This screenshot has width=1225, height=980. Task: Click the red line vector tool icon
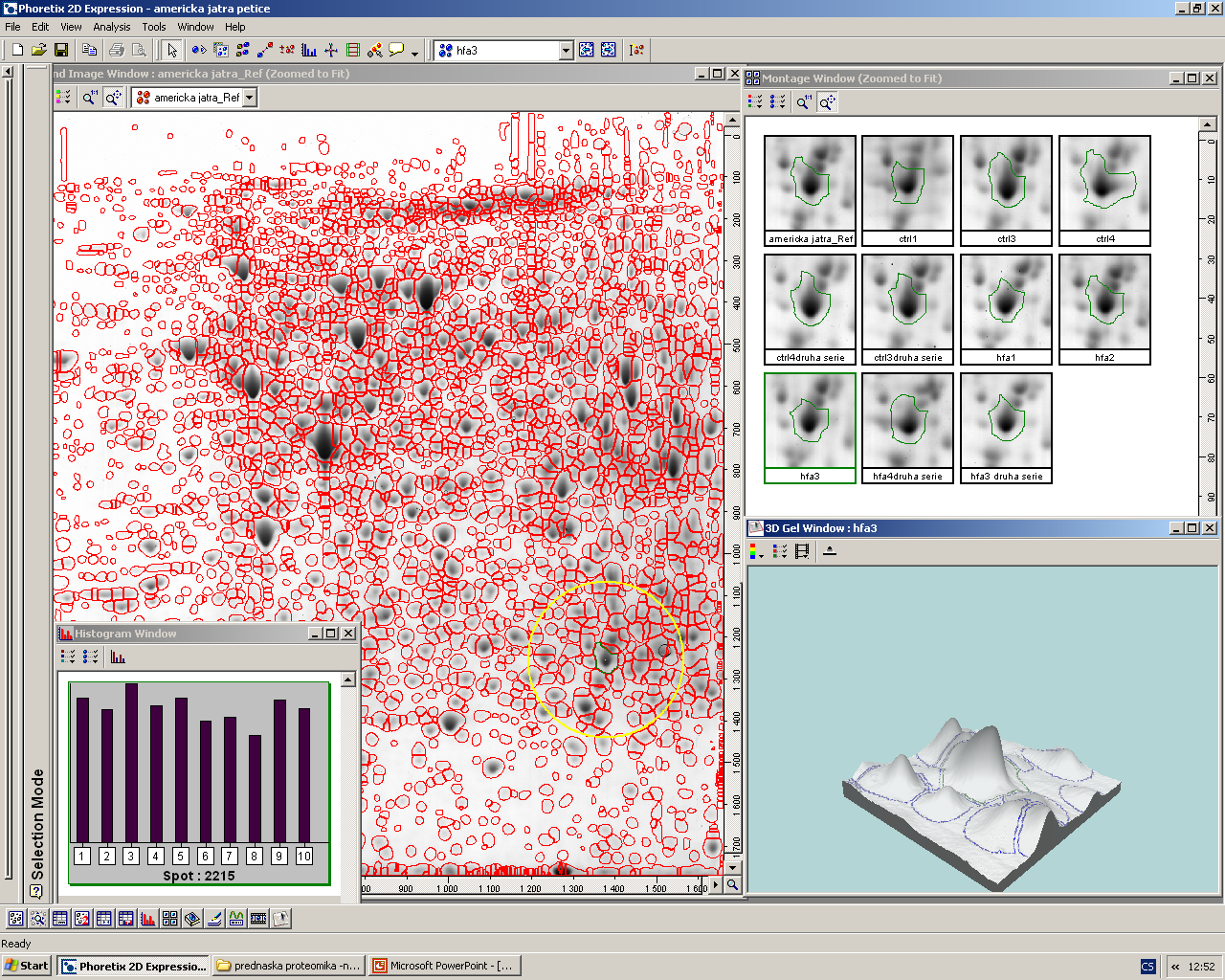[x=264, y=50]
